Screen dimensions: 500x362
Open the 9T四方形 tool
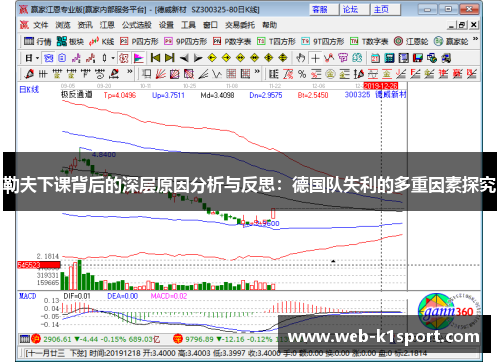tap(322, 41)
